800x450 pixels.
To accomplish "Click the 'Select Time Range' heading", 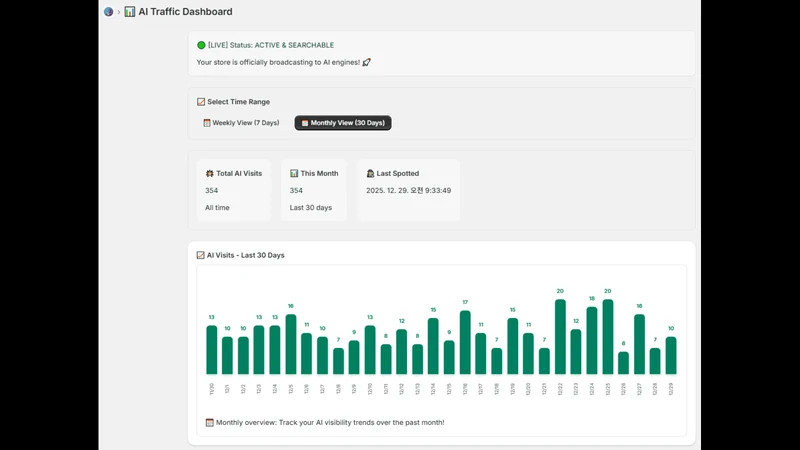I will 238,102.
